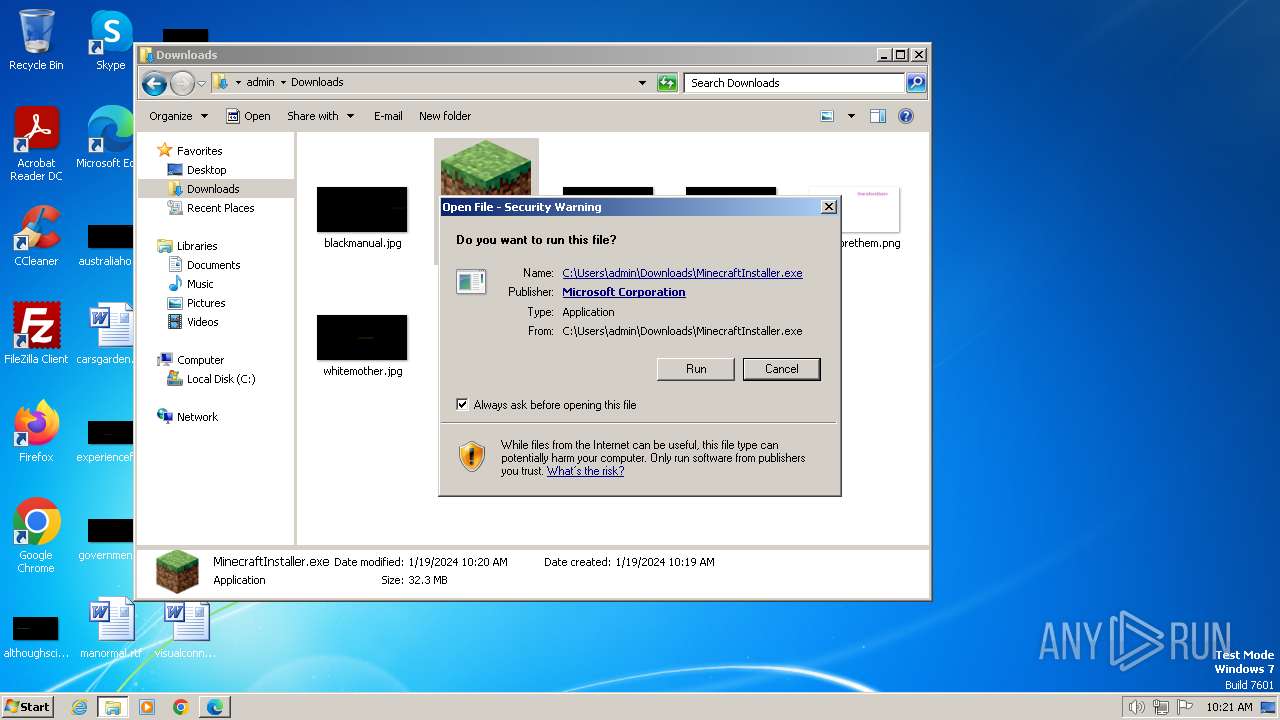The height and width of the screenshot is (720, 1280).
Task: Click the file name path link
Action: point(682,273)
